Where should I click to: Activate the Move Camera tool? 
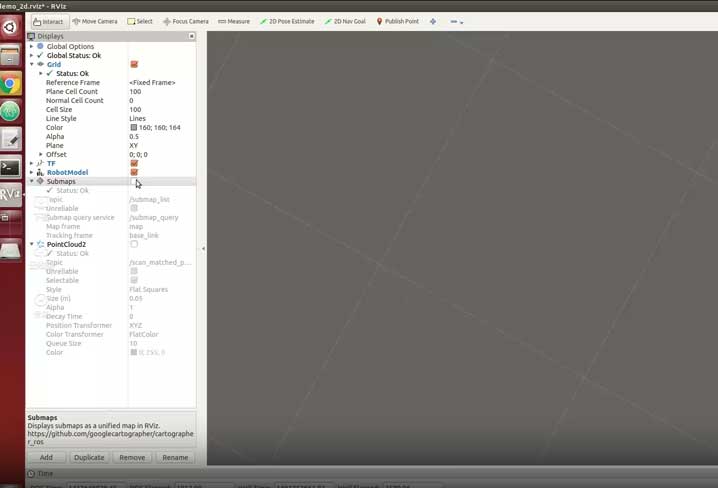point(94,21)
